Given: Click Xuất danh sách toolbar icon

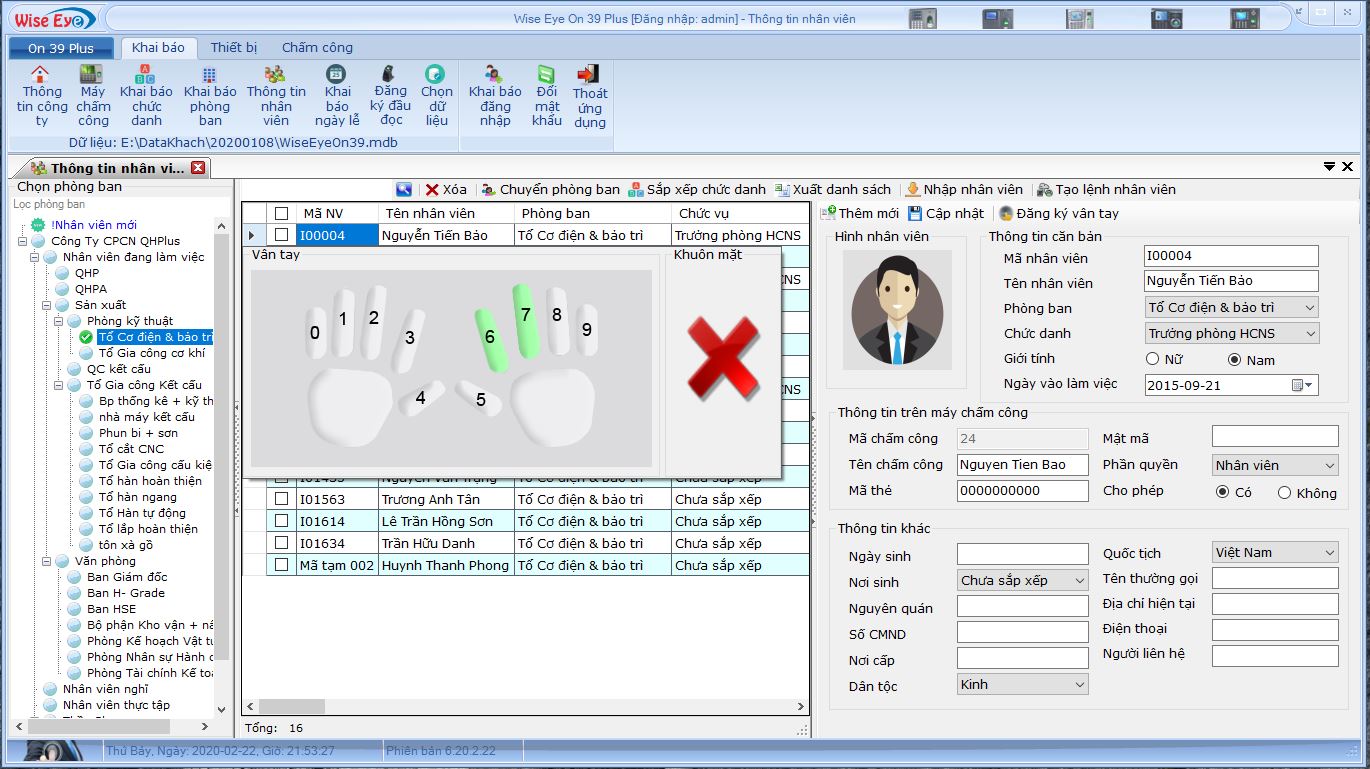Looking at the screenshot, I should (x=784, y=189).
